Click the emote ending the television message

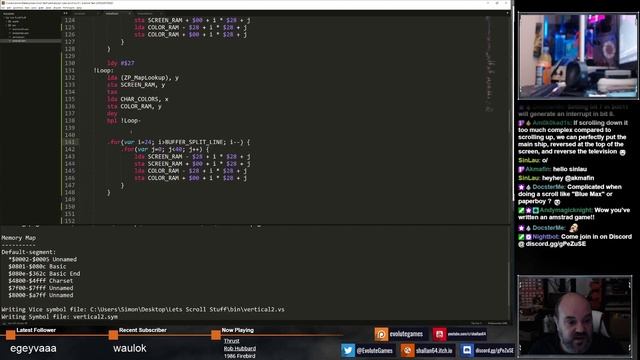pos(622,152)
